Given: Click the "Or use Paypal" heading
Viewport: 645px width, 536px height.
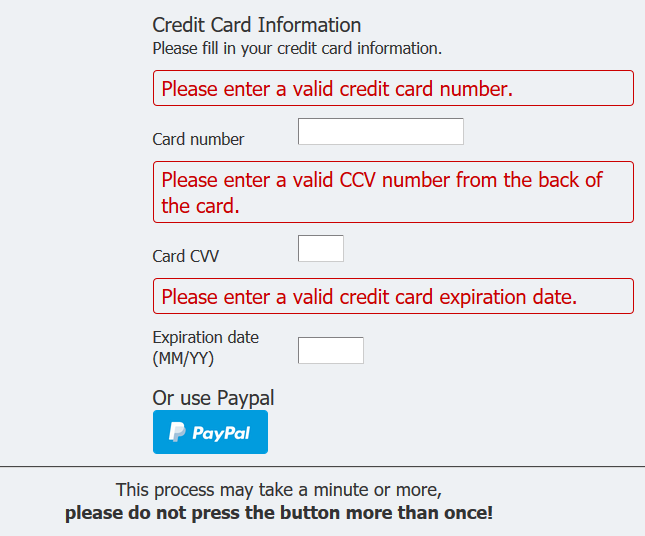Looking at the screenshot, I should [x=213, y=398].
